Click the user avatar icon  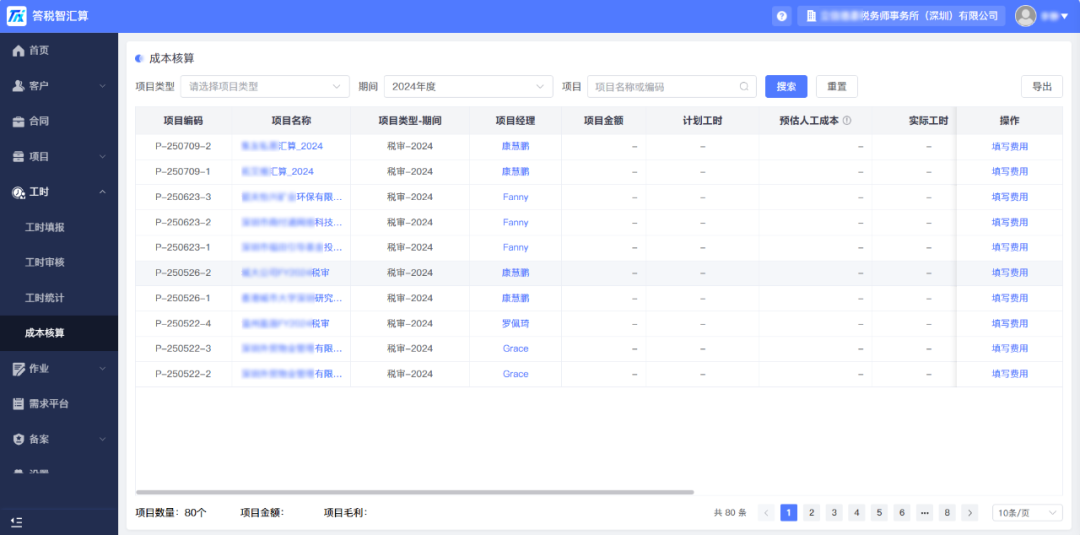pos(1026,16)
